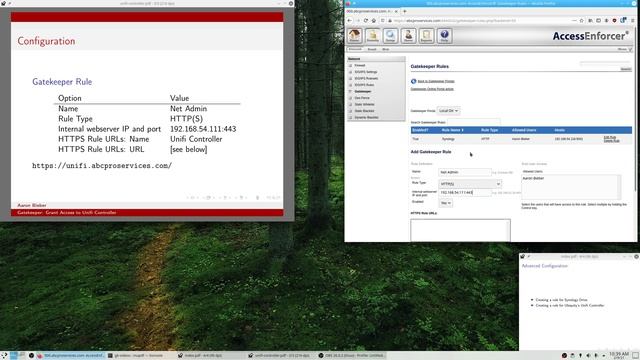Click the Gatekeeper Online Portal article link
Image resolution: width=640 pixels, height=360 pixels.
coord(432,89)
